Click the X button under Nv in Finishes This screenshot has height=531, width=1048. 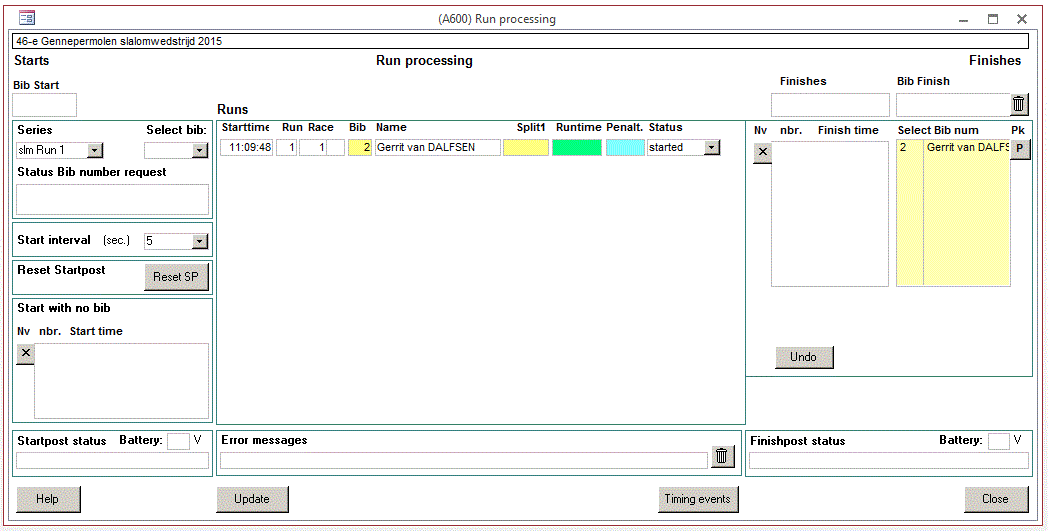[763, 152]
